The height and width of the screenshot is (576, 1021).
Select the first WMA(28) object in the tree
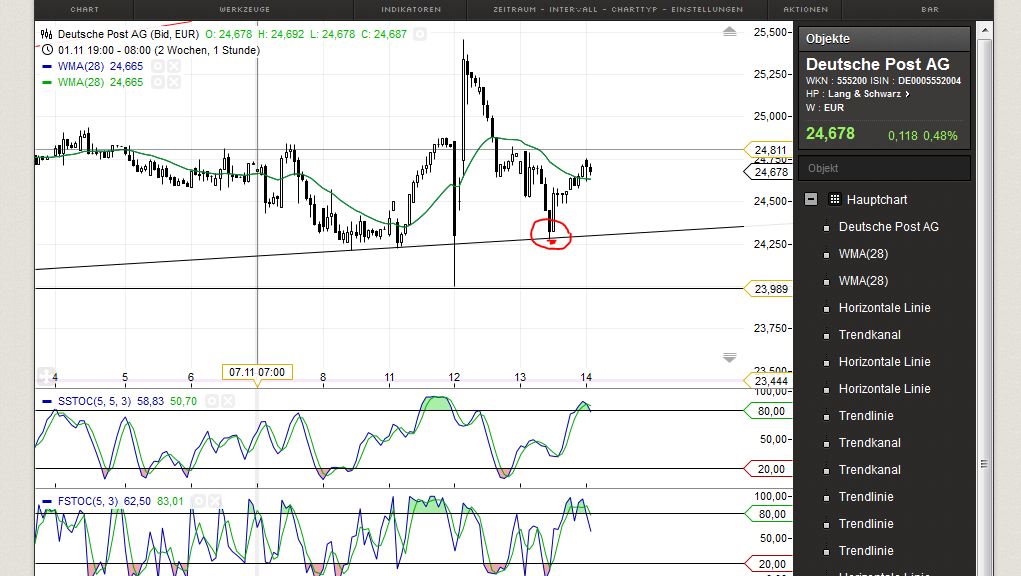863,254
